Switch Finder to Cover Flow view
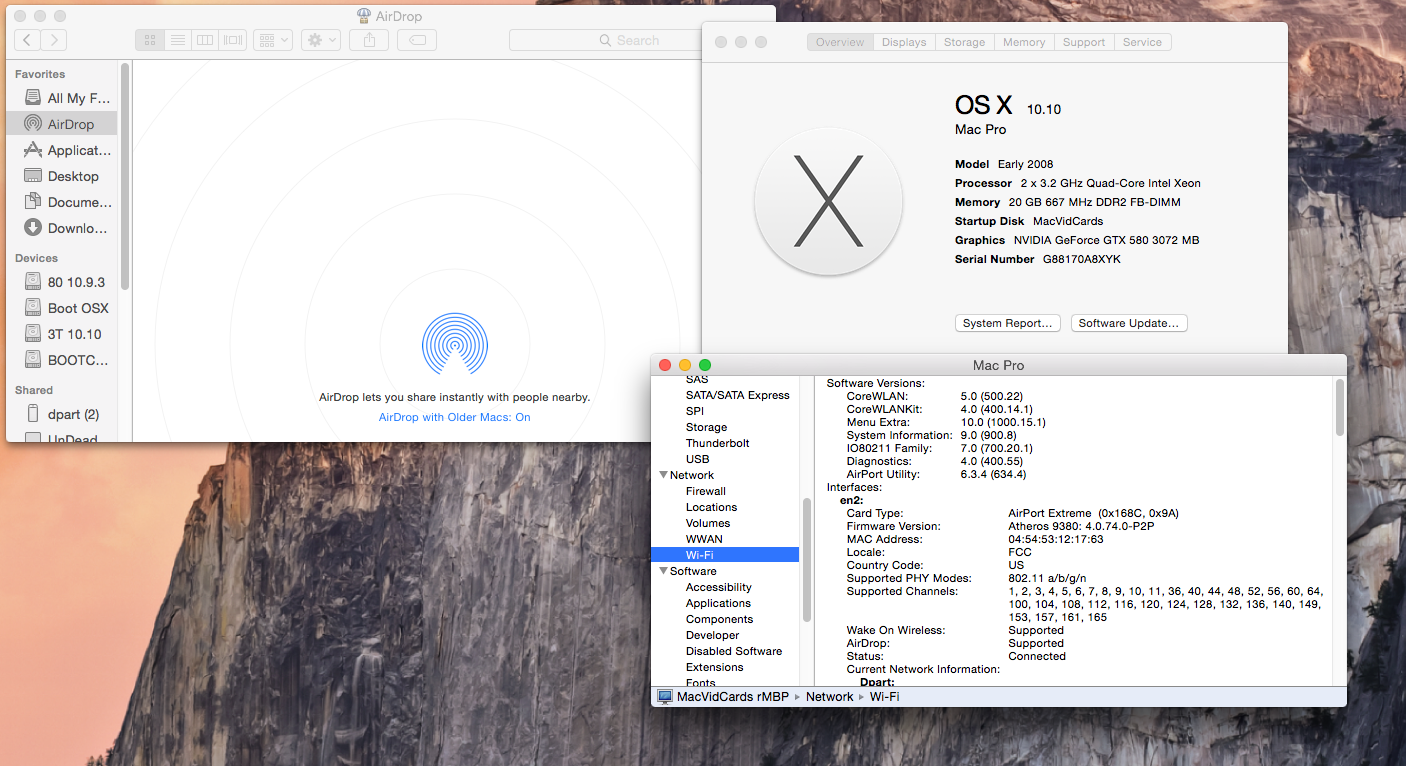The width and height of the screenshot is (1406, 766). pos(233,40)
